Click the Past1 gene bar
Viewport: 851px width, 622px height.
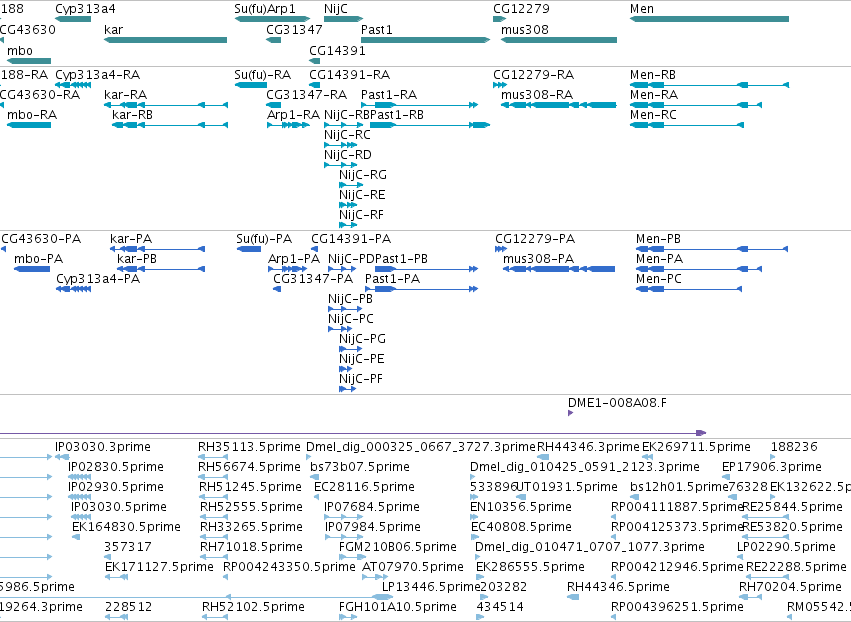tap(426, 40)
